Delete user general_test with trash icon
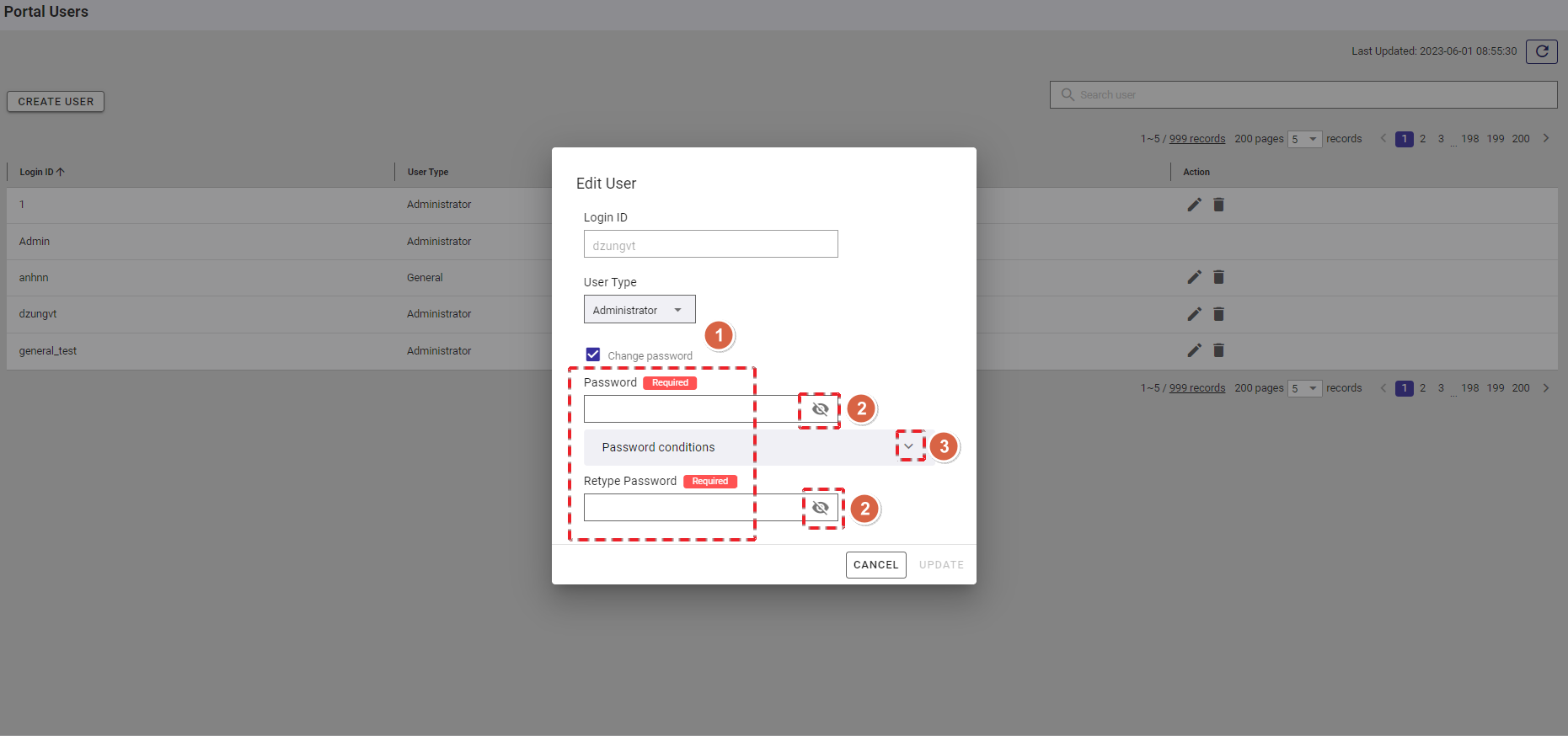Viewport: 1568px width, 736px height. click(x=1218, y=350)
